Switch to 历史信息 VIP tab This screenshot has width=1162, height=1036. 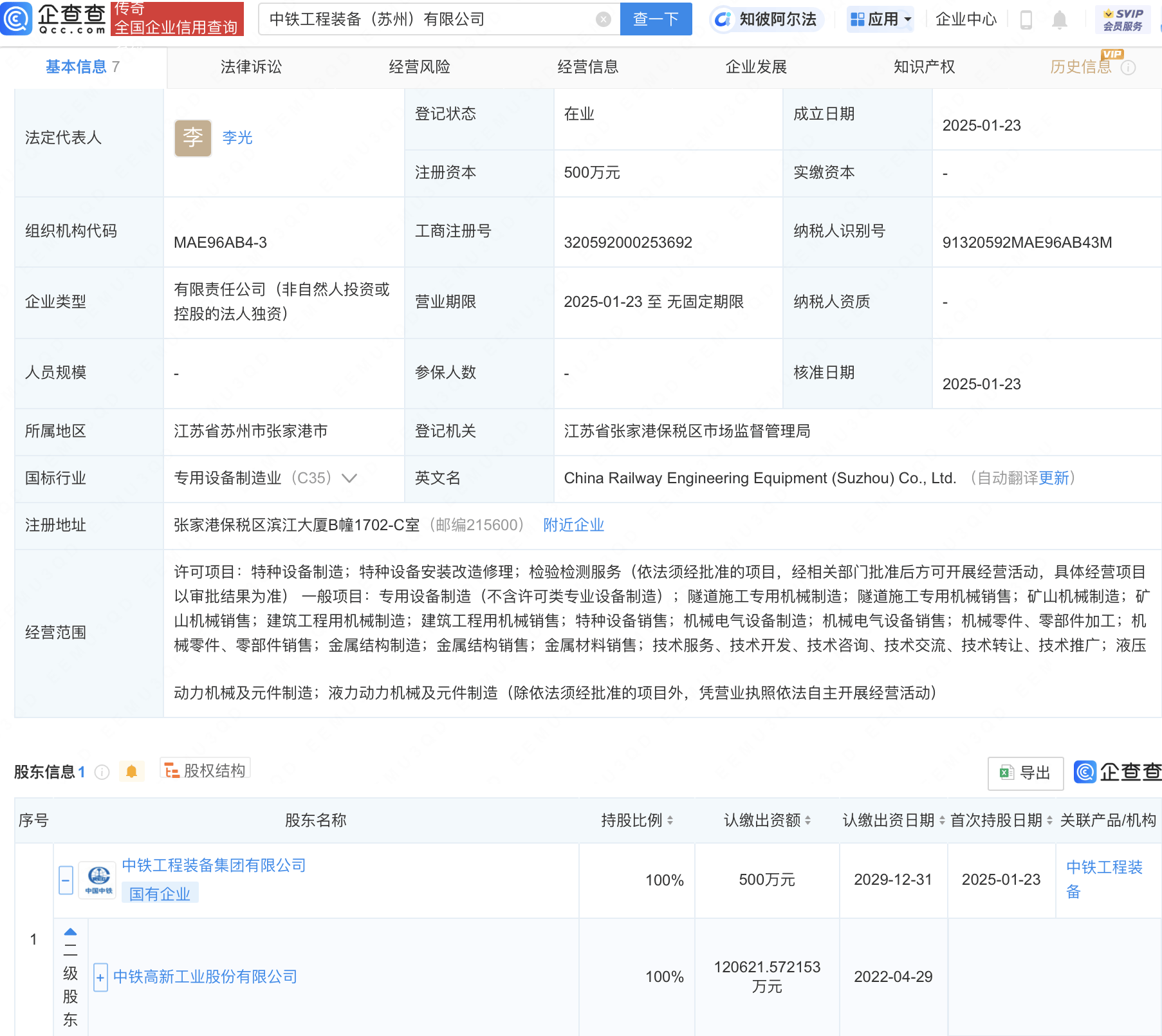pos(1081,67)
